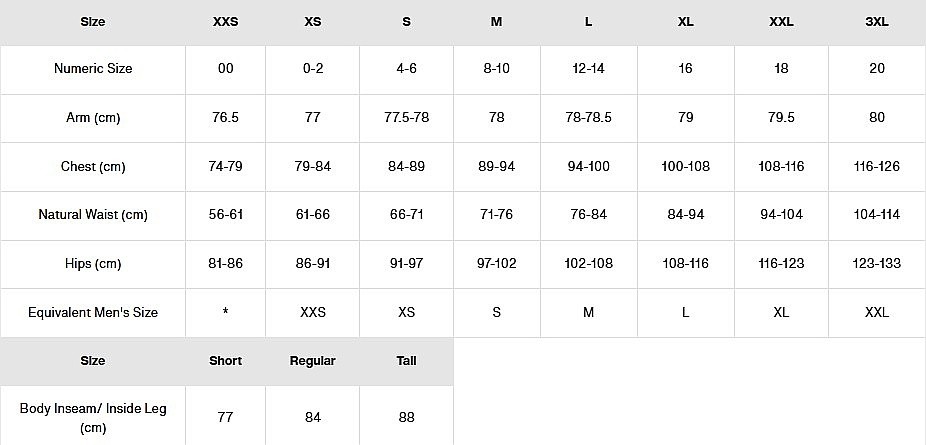
Task: Click the Natural Waist (cm) row label
Action: click(x=93, y=215)
